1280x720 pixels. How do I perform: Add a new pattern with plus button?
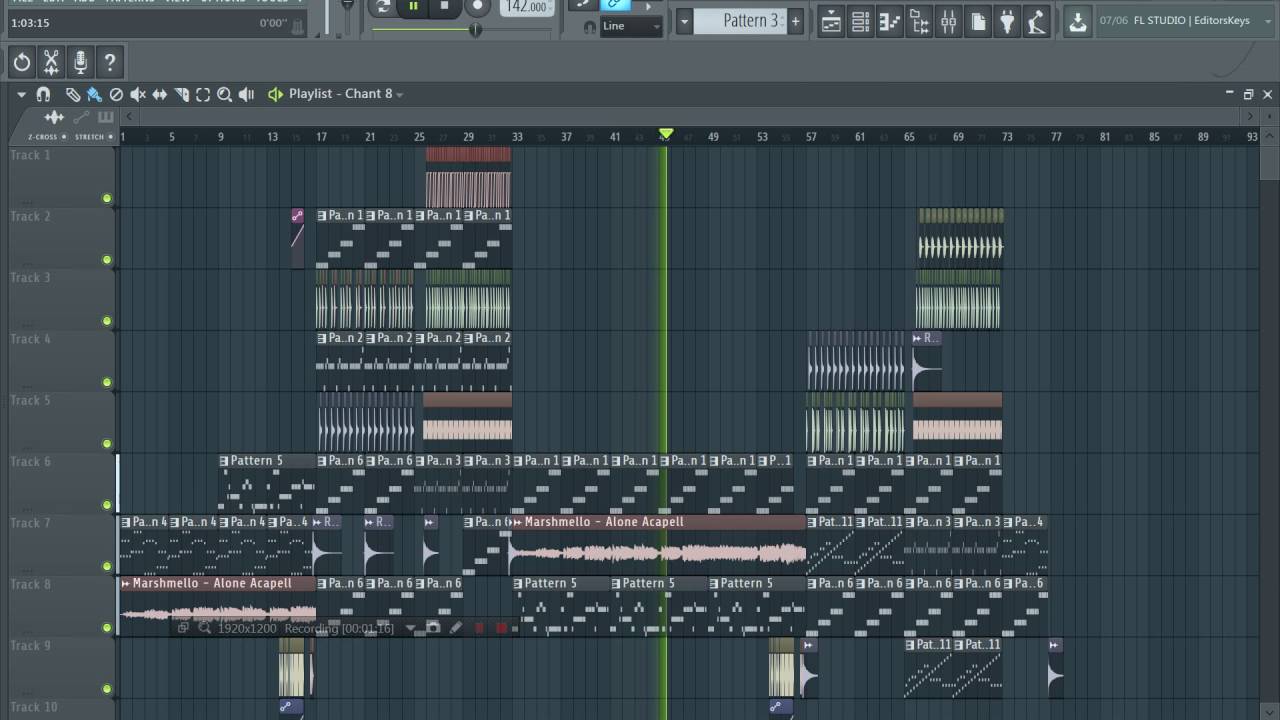tap(795, 21)
